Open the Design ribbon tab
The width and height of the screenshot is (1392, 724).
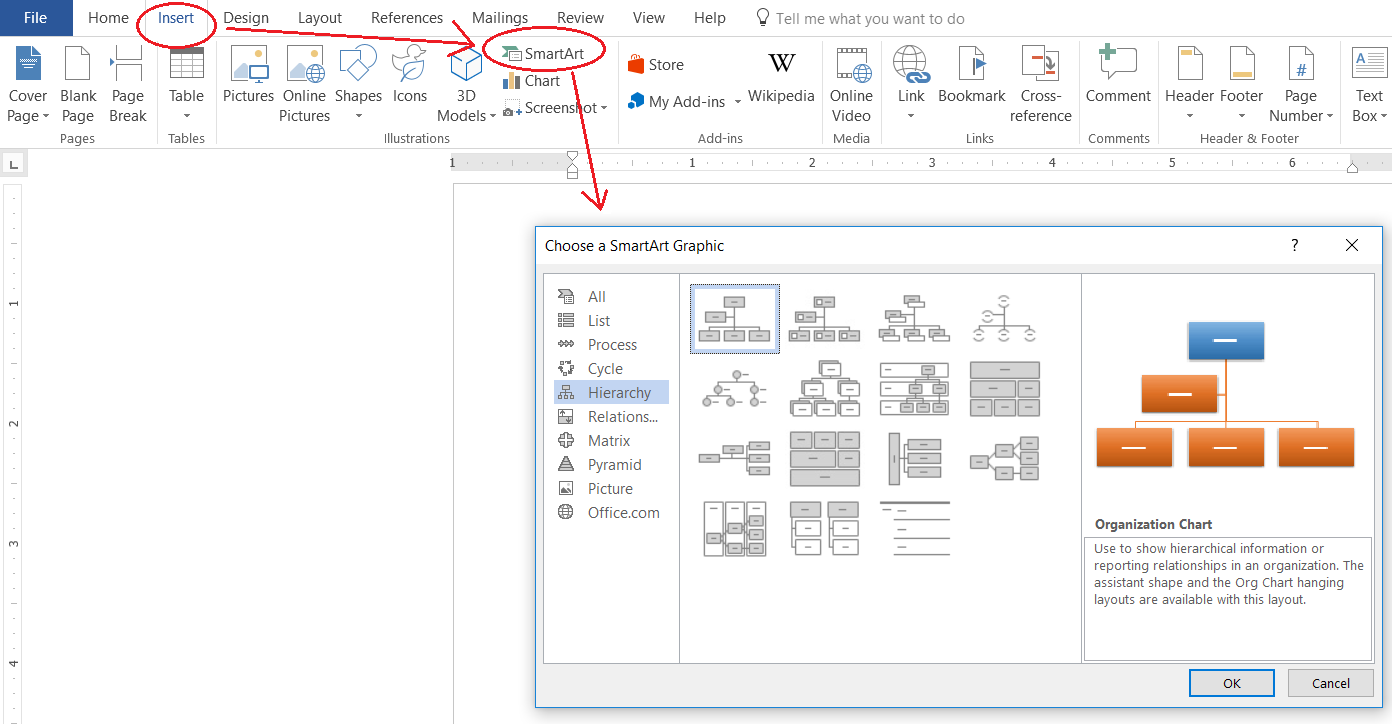click(246, 18)
